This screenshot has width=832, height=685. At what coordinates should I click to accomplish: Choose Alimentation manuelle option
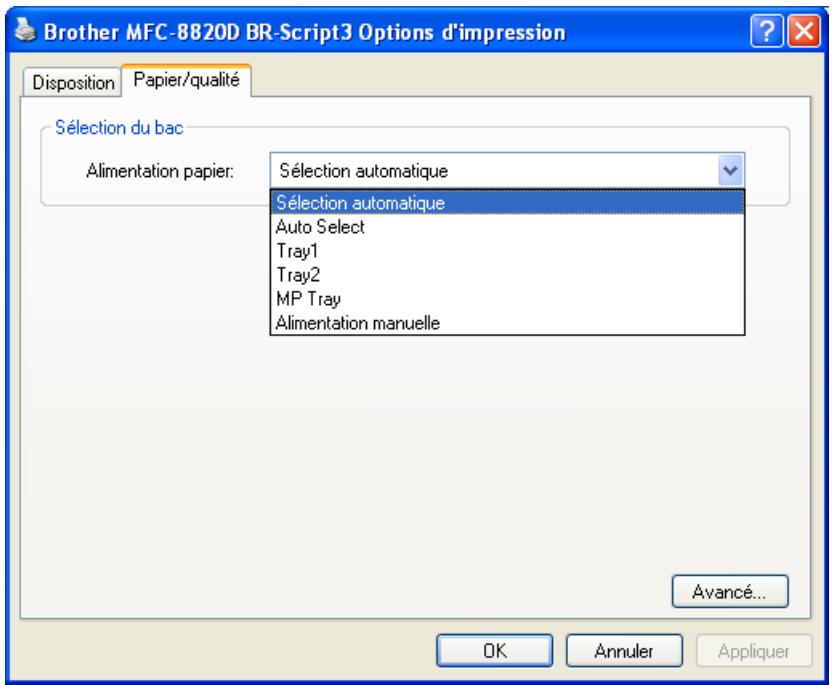[x=507, y=323]
